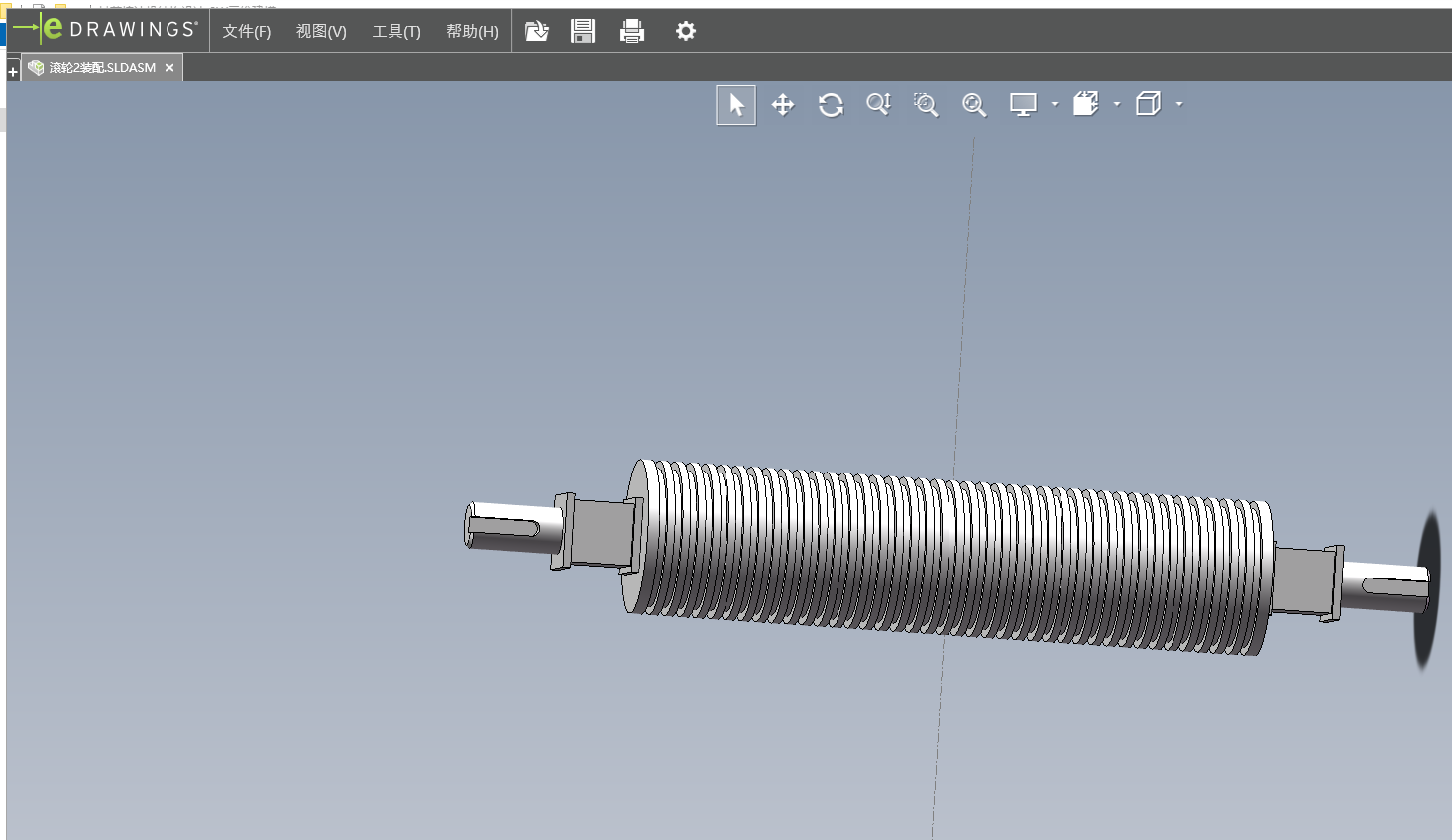This screenshot has height=840, width=1452.
Task: Select the Zoom to Area tool
Action: 926,105
